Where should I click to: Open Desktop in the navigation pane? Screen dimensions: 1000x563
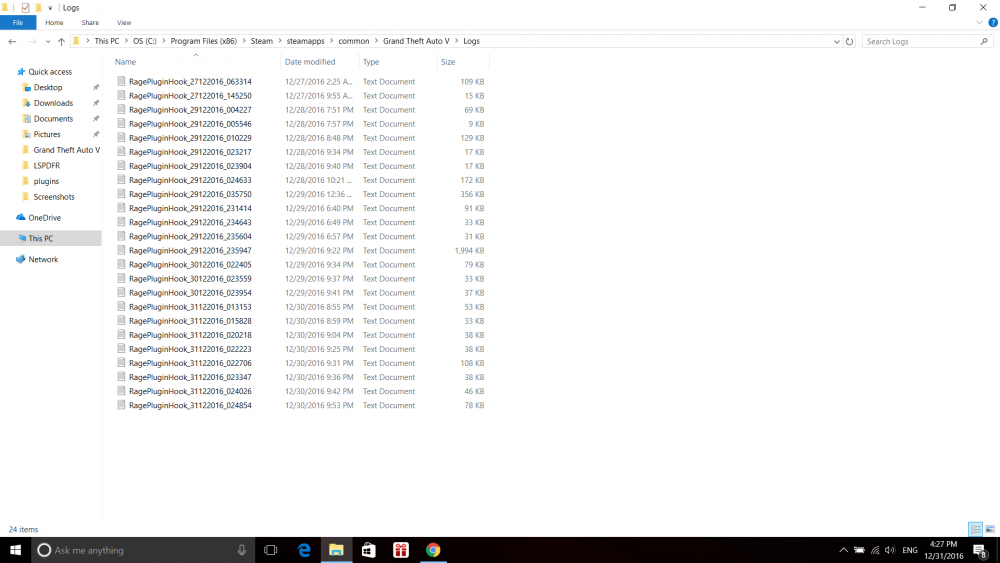point(48,87)
